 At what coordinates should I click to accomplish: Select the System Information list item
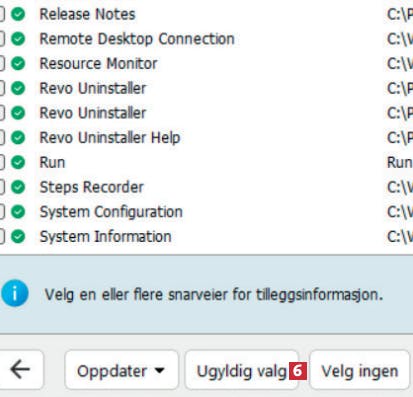coord(105,236)
